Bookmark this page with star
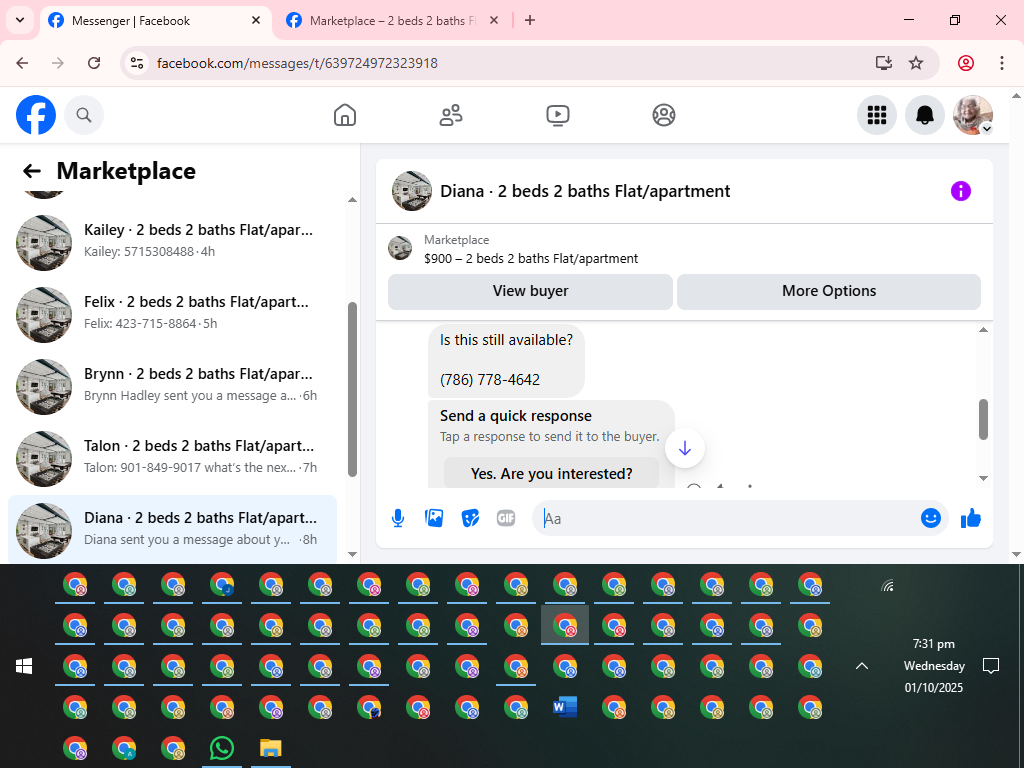The height and width of the screenshot is (768, 1024). click(916, 63)
